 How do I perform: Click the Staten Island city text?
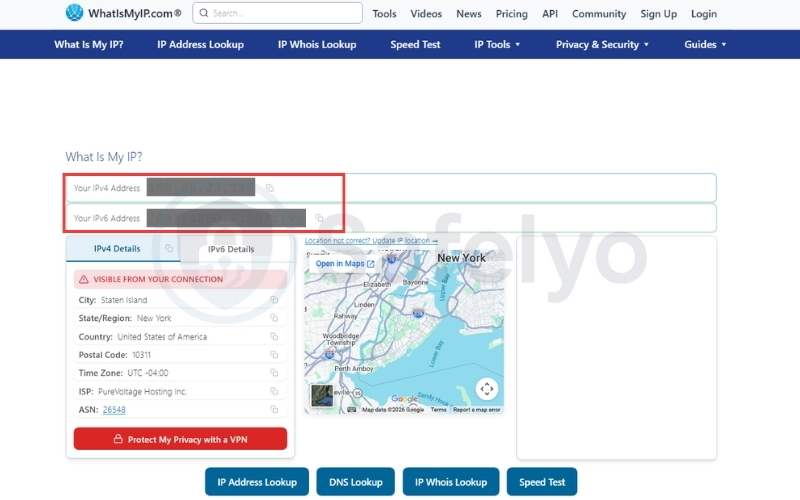[x=124, y=300]
